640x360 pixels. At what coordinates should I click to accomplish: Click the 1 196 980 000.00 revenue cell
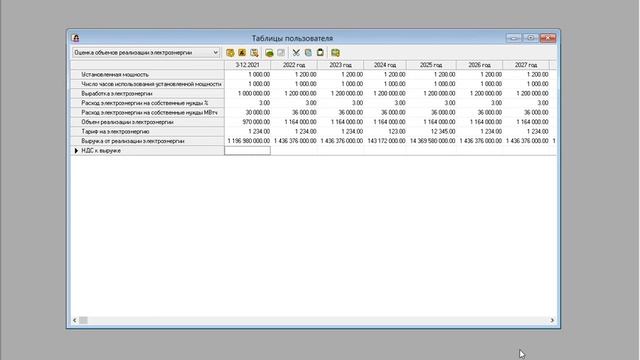pyautogui.click(x=247, y=141)
